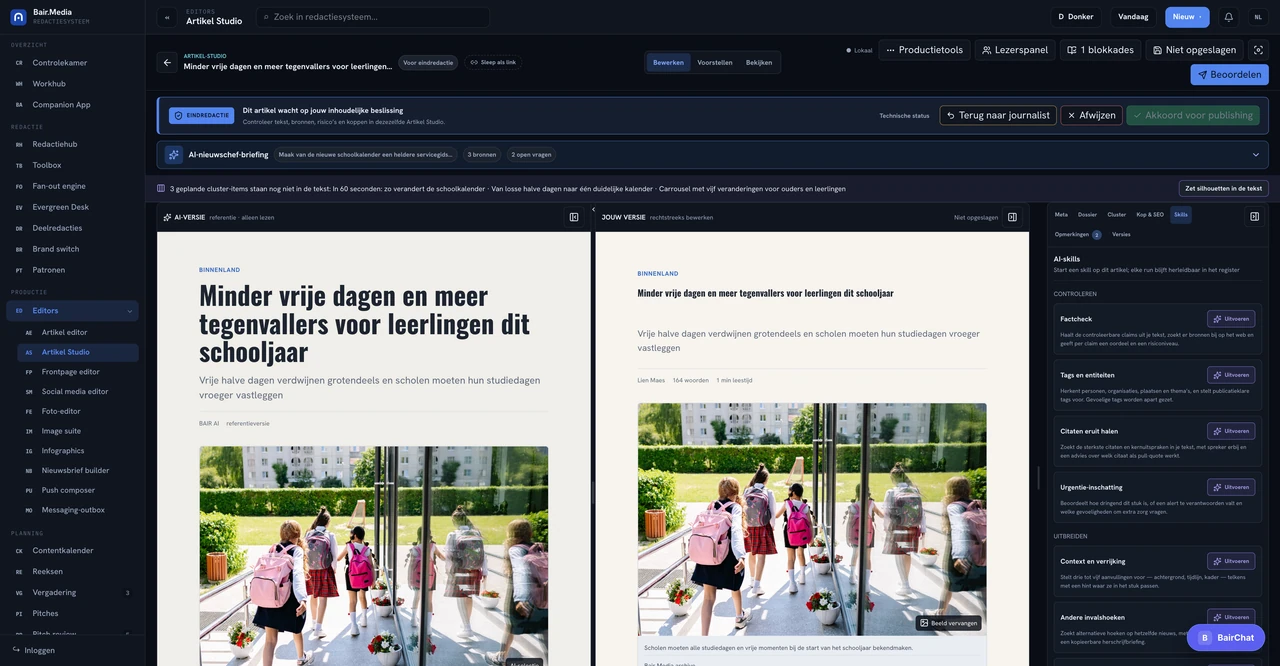Collapse the AI-versie pane layout icon
The width and height of the screenshot is (1280, 666).
(574, 217)
